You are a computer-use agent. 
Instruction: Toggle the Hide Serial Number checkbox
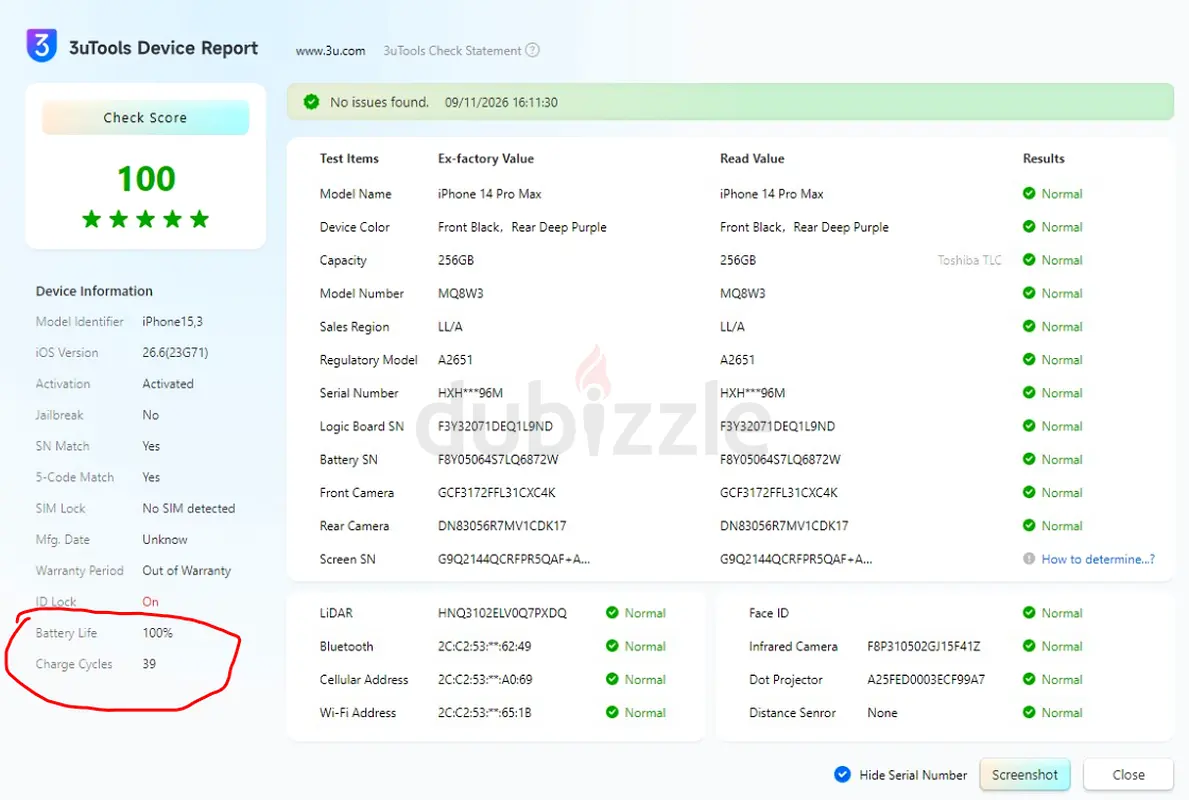pos(842,774)
